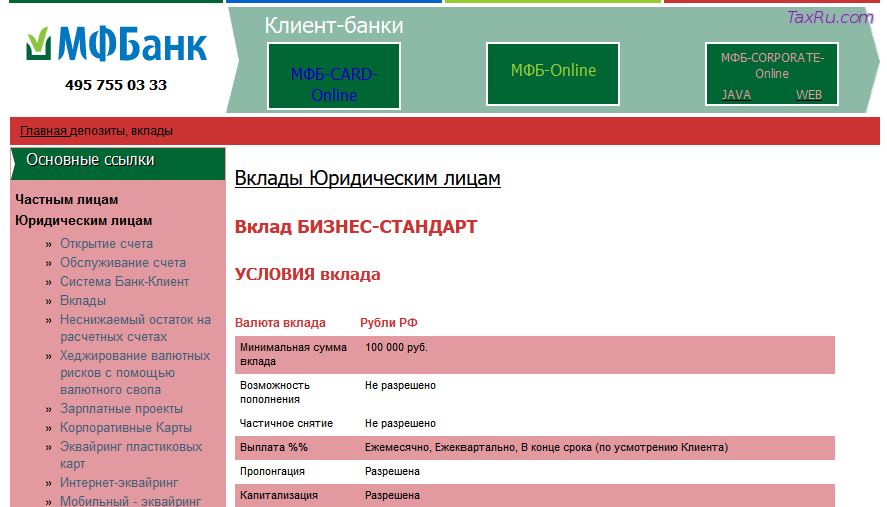Viewport: 887px width, 507px height.
Task: Go to Эквайринг пластиковых карт
Action: [130, 455]
